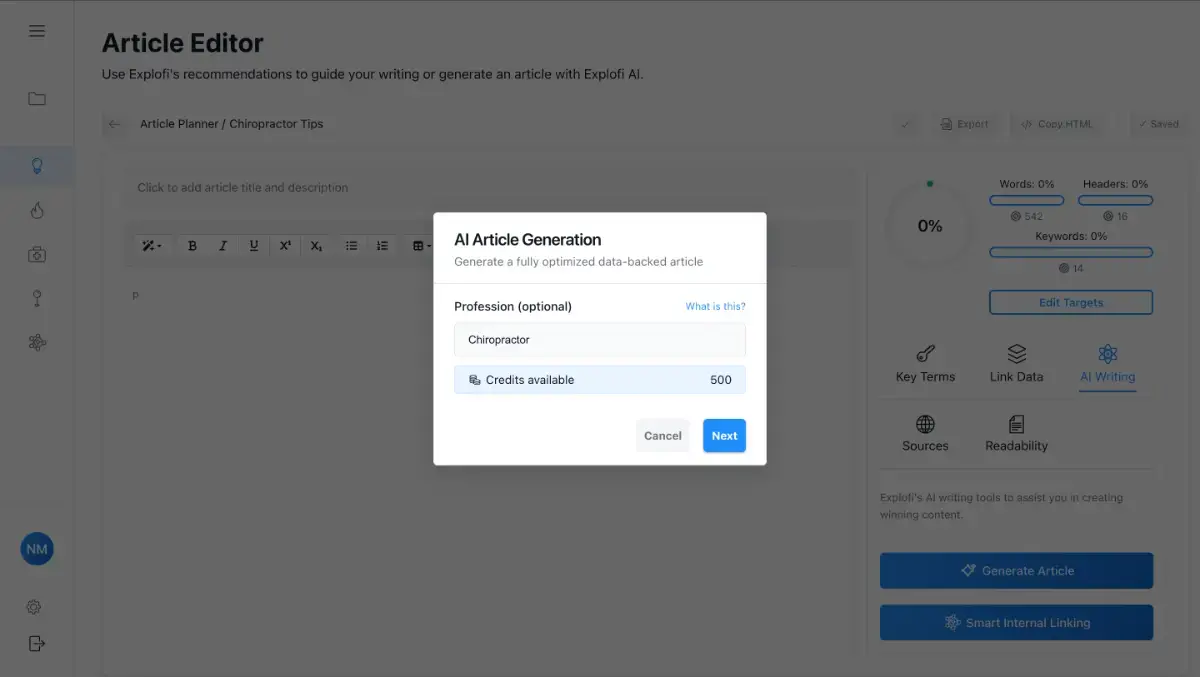
Task: Open the Readability tab
Action: (x=1016, y=434)
